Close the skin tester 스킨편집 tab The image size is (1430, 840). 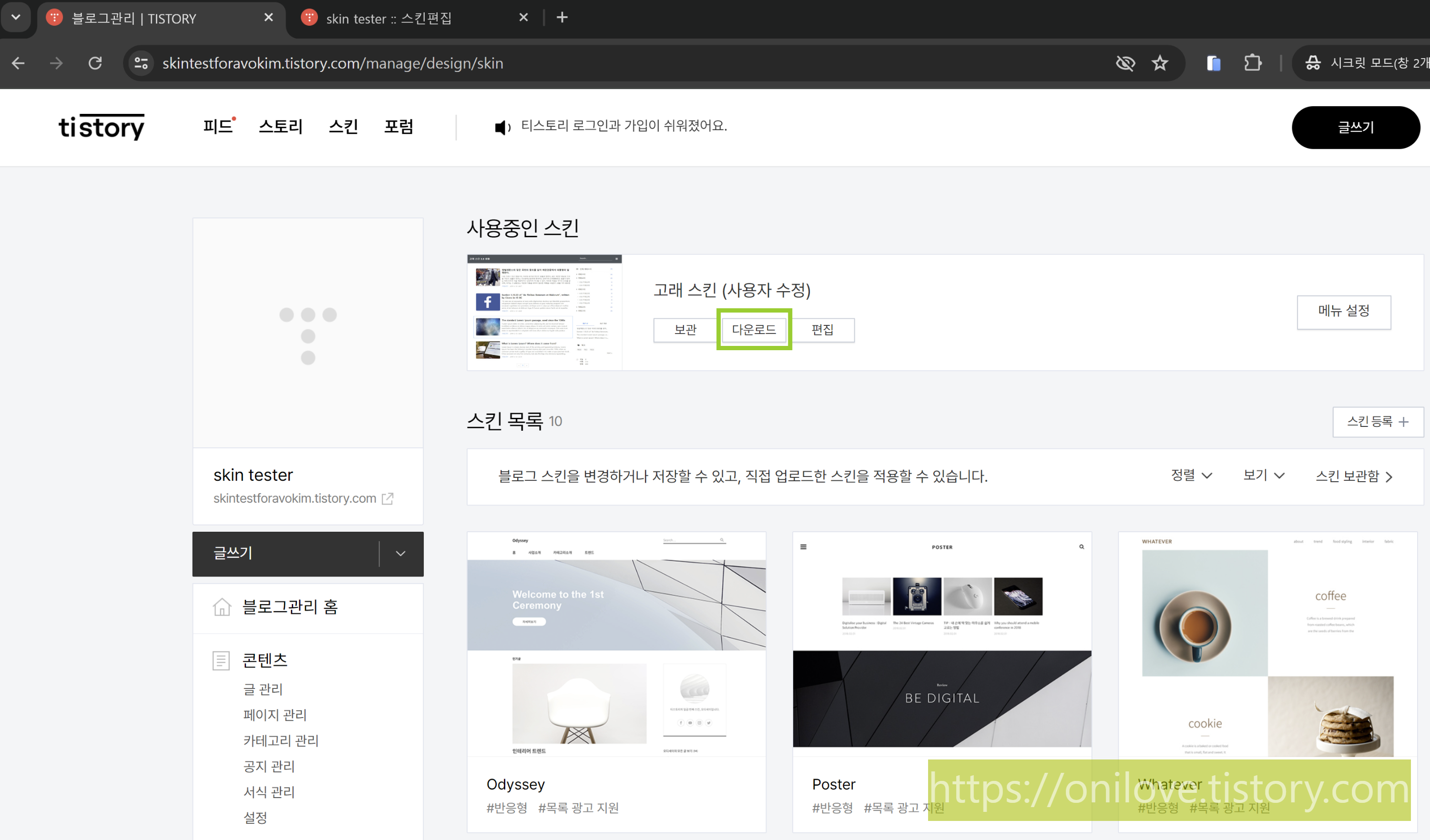point(523,18)
